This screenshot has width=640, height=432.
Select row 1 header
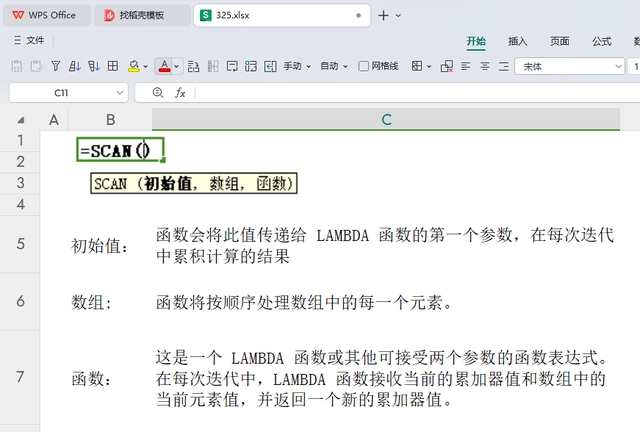pos(20,141)
